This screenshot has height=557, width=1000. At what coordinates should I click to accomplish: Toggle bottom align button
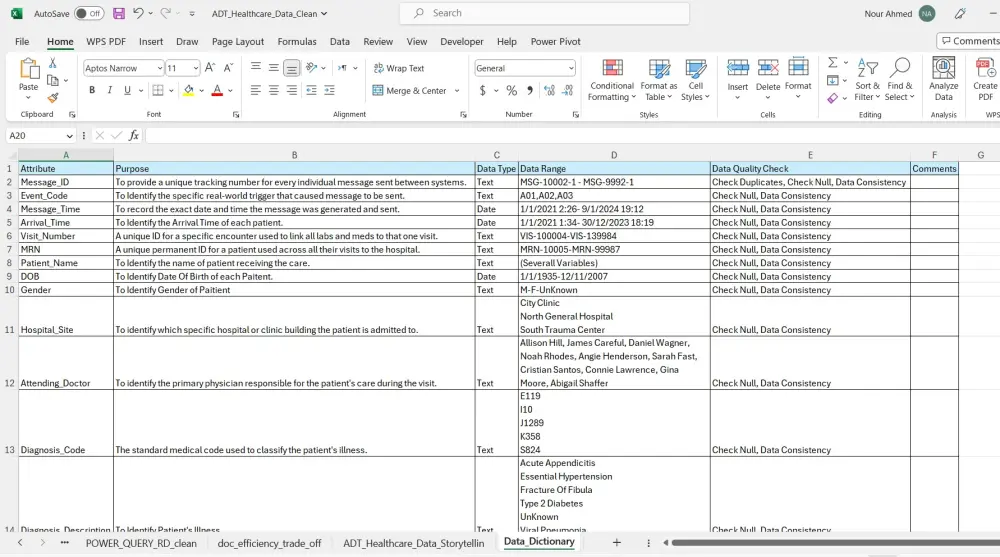291,68
